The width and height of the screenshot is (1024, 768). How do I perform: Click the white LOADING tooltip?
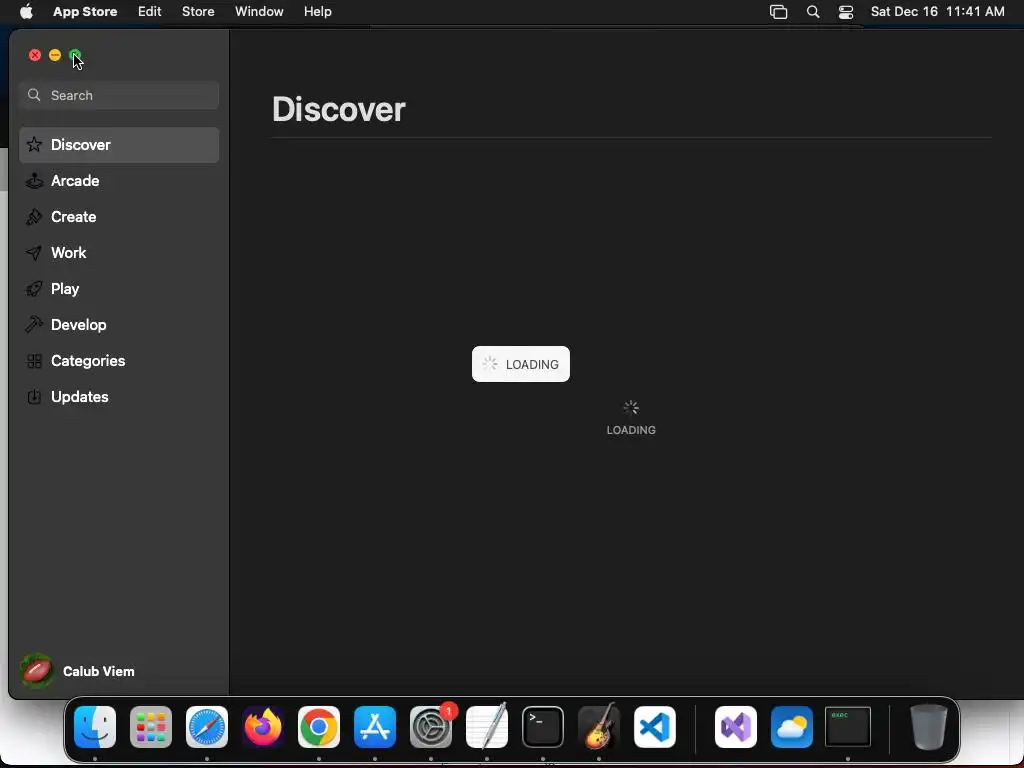520,364
